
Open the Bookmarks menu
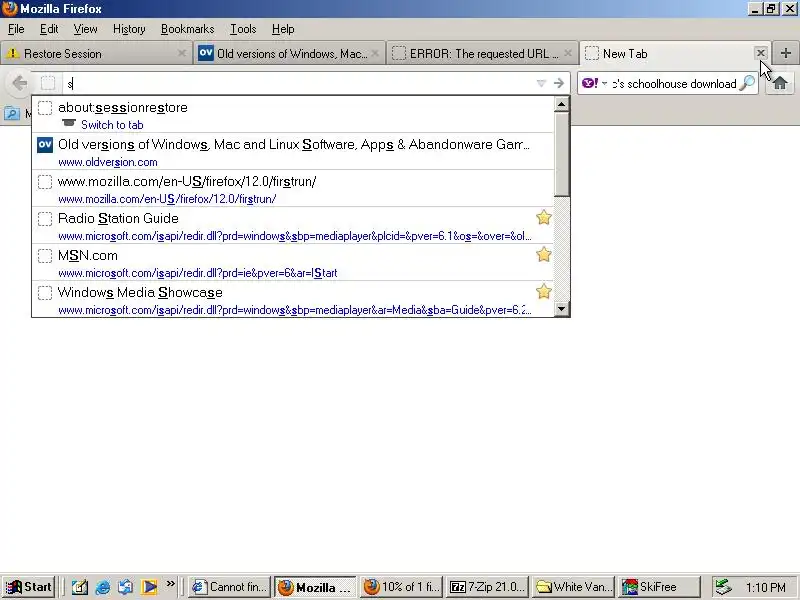tap(187, 29)
